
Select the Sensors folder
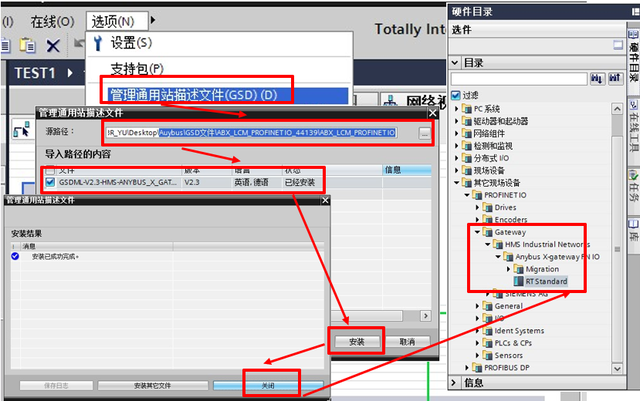tap(509, 355)
